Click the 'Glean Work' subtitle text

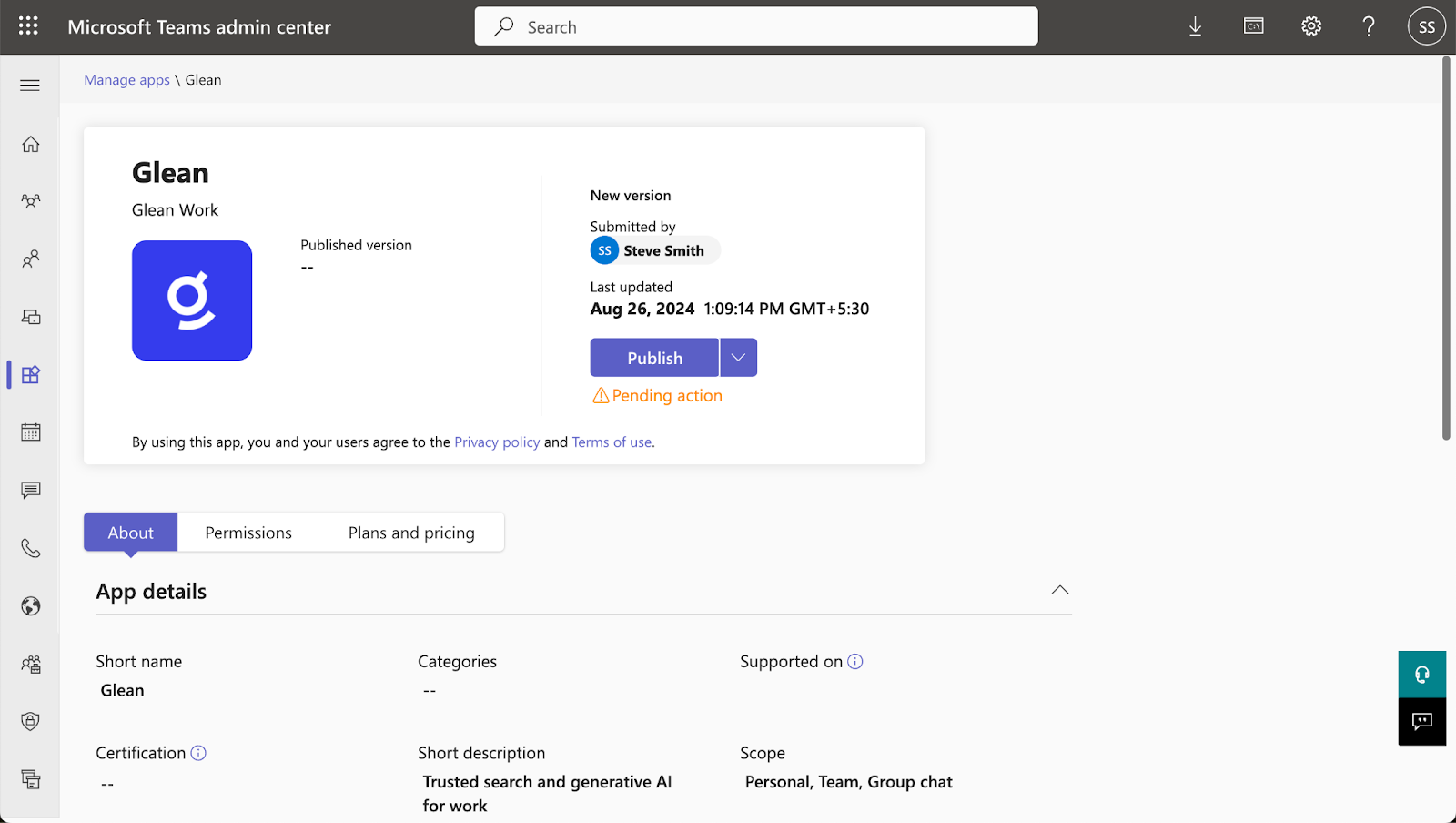[x=175, y=210]
